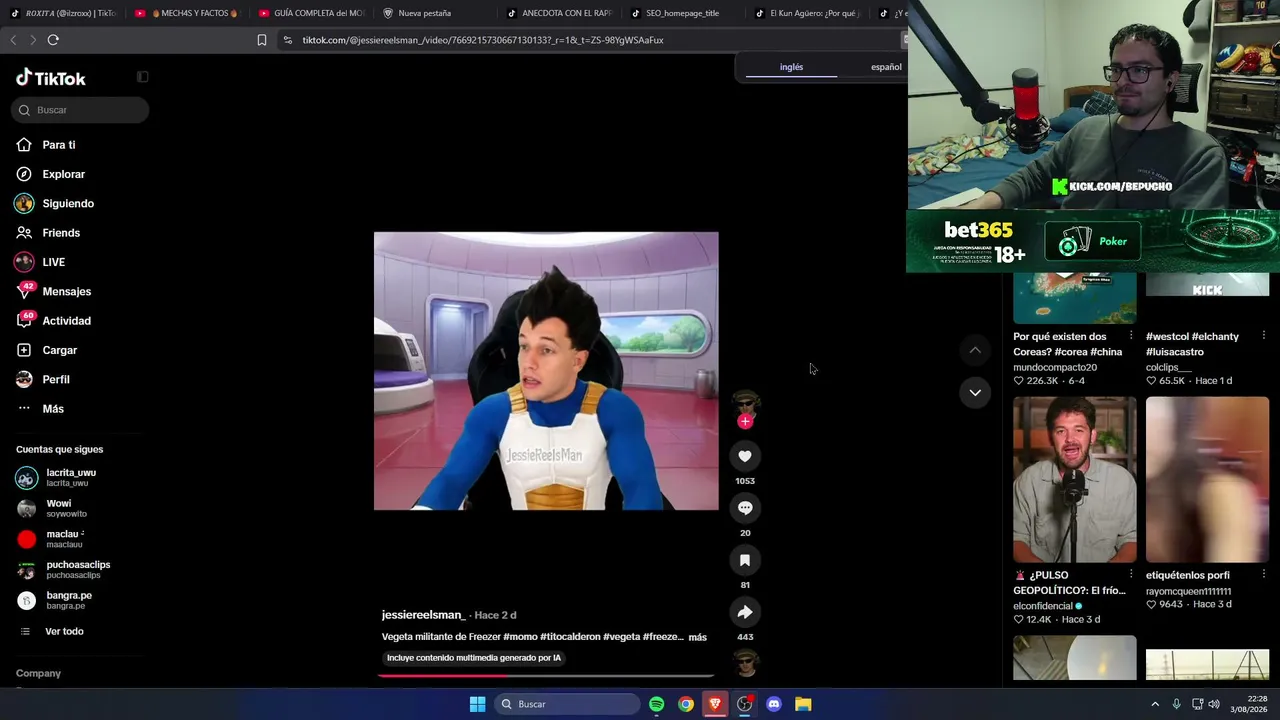Open the rayomcqueen1111111 profile link
The height and width of the screenshot is (720, 1280).
coord(1189,591)
